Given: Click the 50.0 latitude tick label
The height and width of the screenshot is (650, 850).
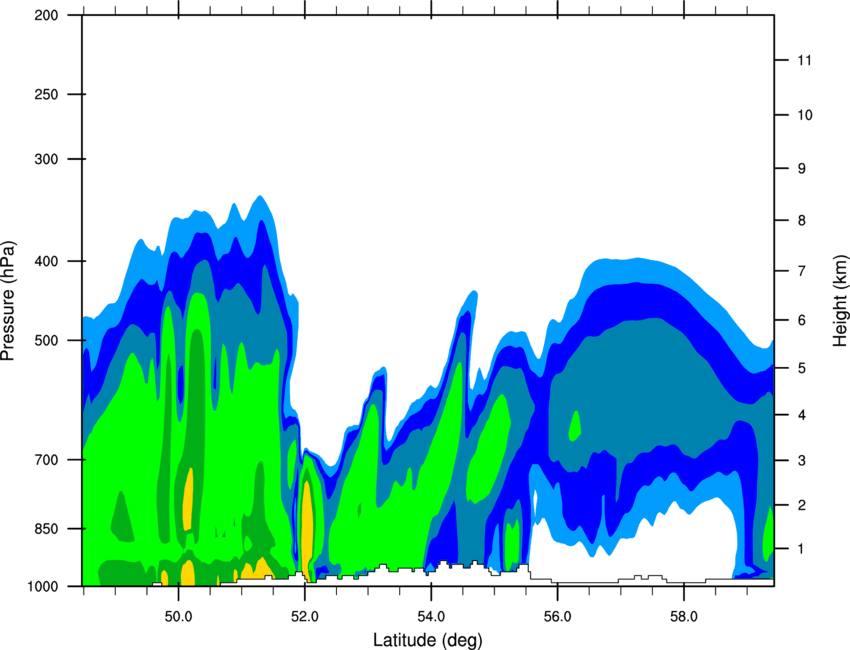Looking at the screenshot, I should [x=178, y=617].
